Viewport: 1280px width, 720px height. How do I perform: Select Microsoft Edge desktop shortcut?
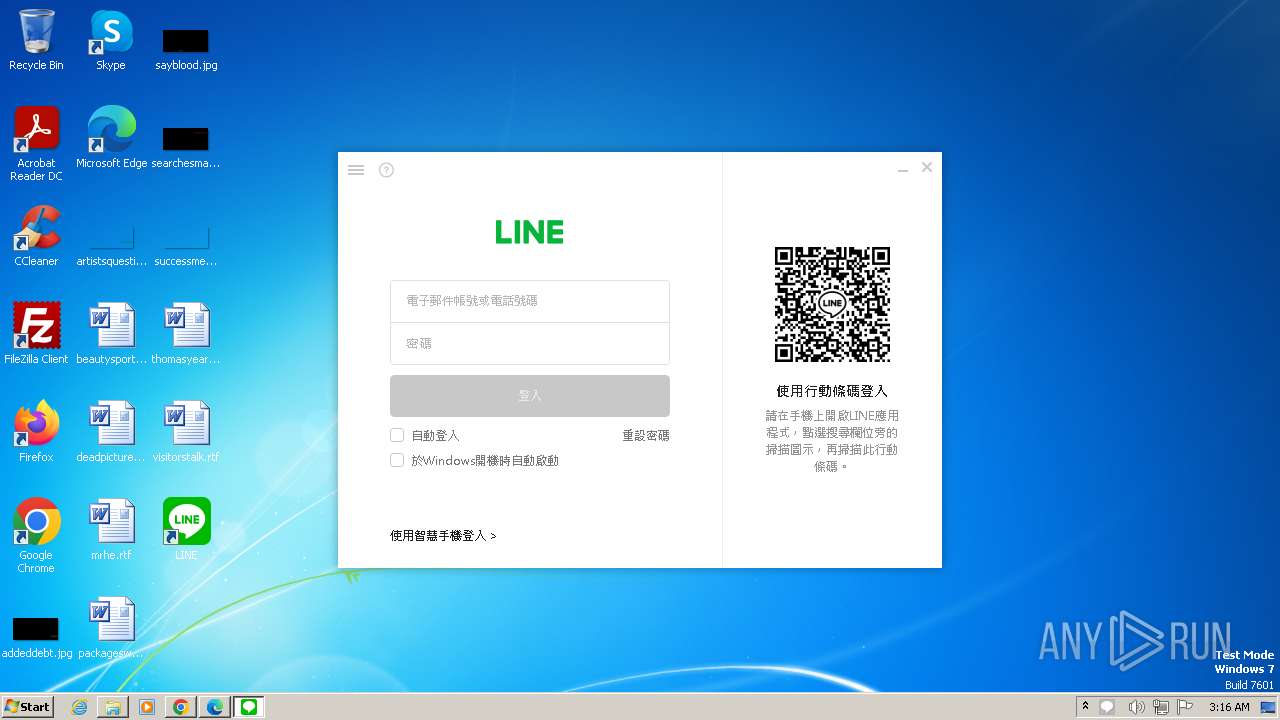pyautogui.click(x=111, y=138)
